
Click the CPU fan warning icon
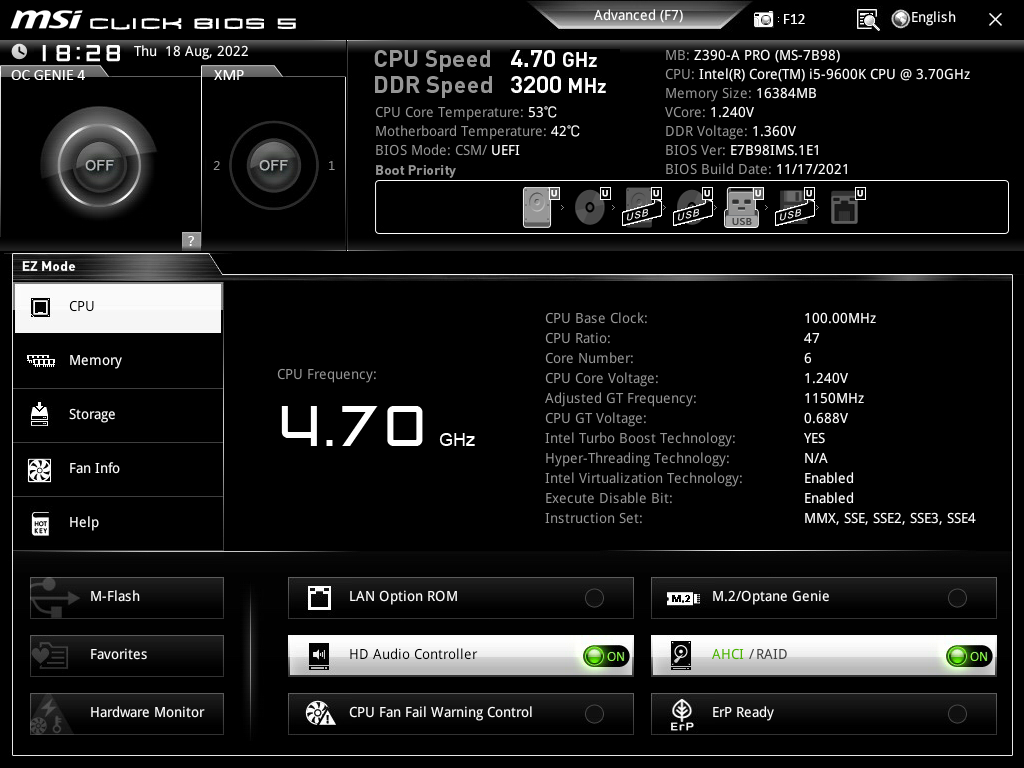320,713
